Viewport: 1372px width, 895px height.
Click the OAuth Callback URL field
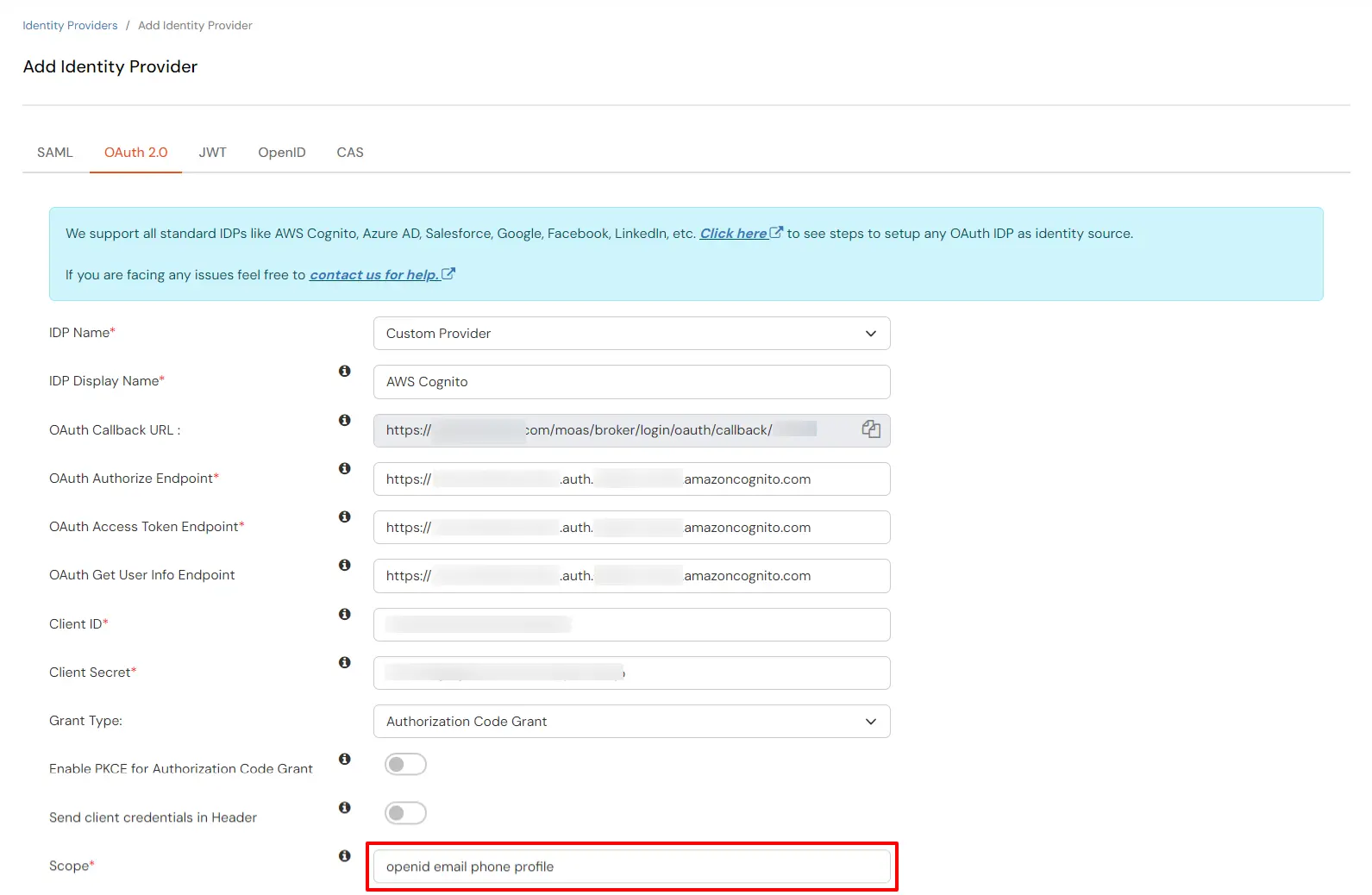pos(631,430)
